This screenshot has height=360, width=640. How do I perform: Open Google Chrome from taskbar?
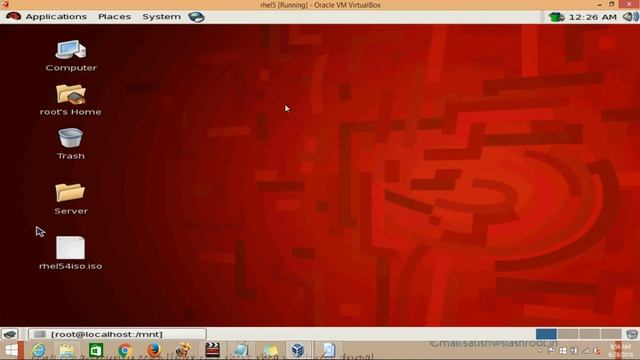125,350
